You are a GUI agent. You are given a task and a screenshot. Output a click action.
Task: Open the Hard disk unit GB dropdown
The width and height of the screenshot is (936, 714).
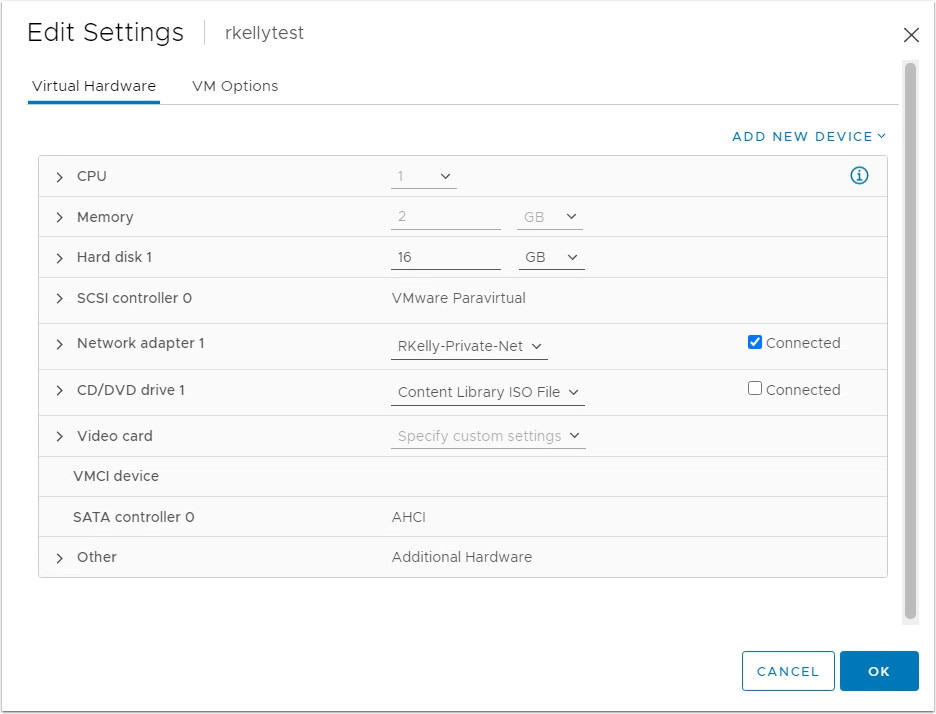552,257
